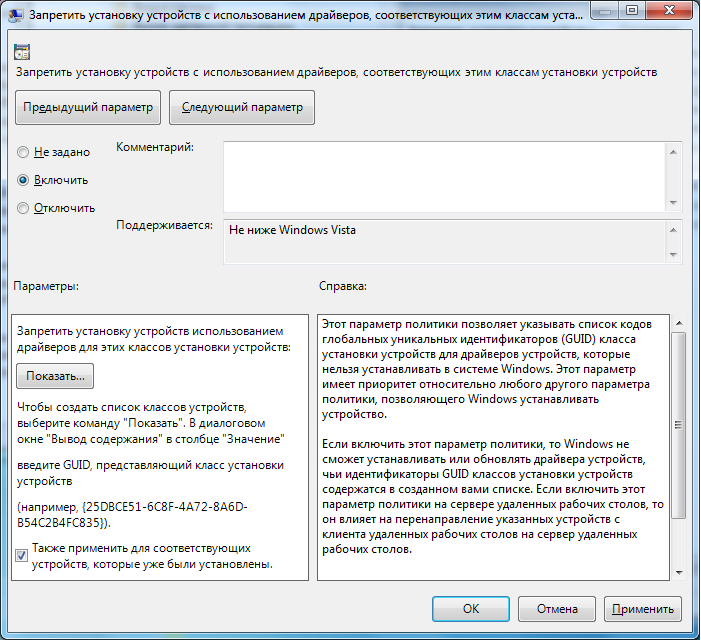Click "Поддерживается" box scroll down arrow
Screen dimensions: 701x640
[x=673, y=255]
